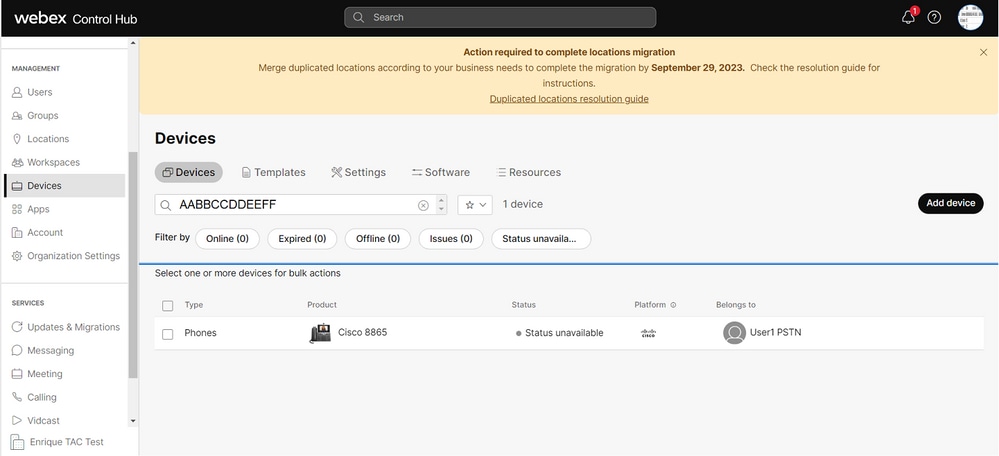Open the star favorites dropdown
The width and height of the screenshot is (999, 456).
click(x=475, y=204)
